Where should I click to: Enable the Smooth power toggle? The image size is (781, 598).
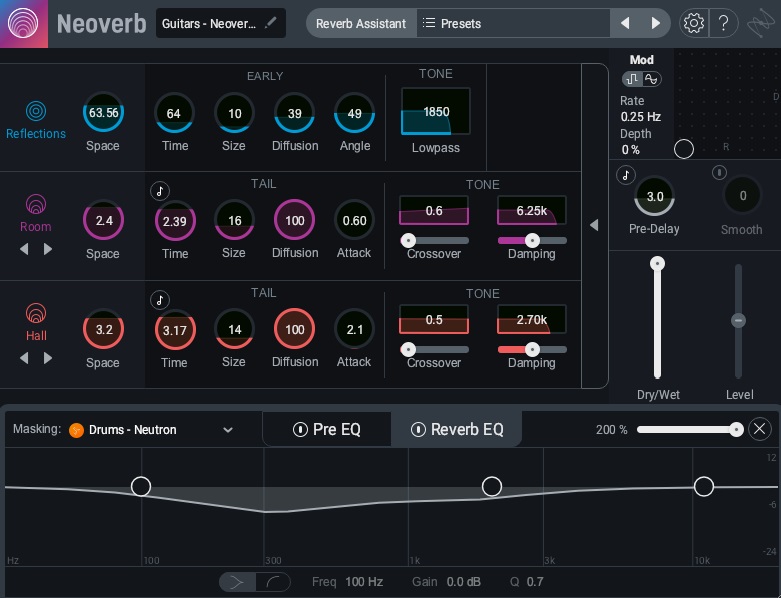(x=719, y=173)
